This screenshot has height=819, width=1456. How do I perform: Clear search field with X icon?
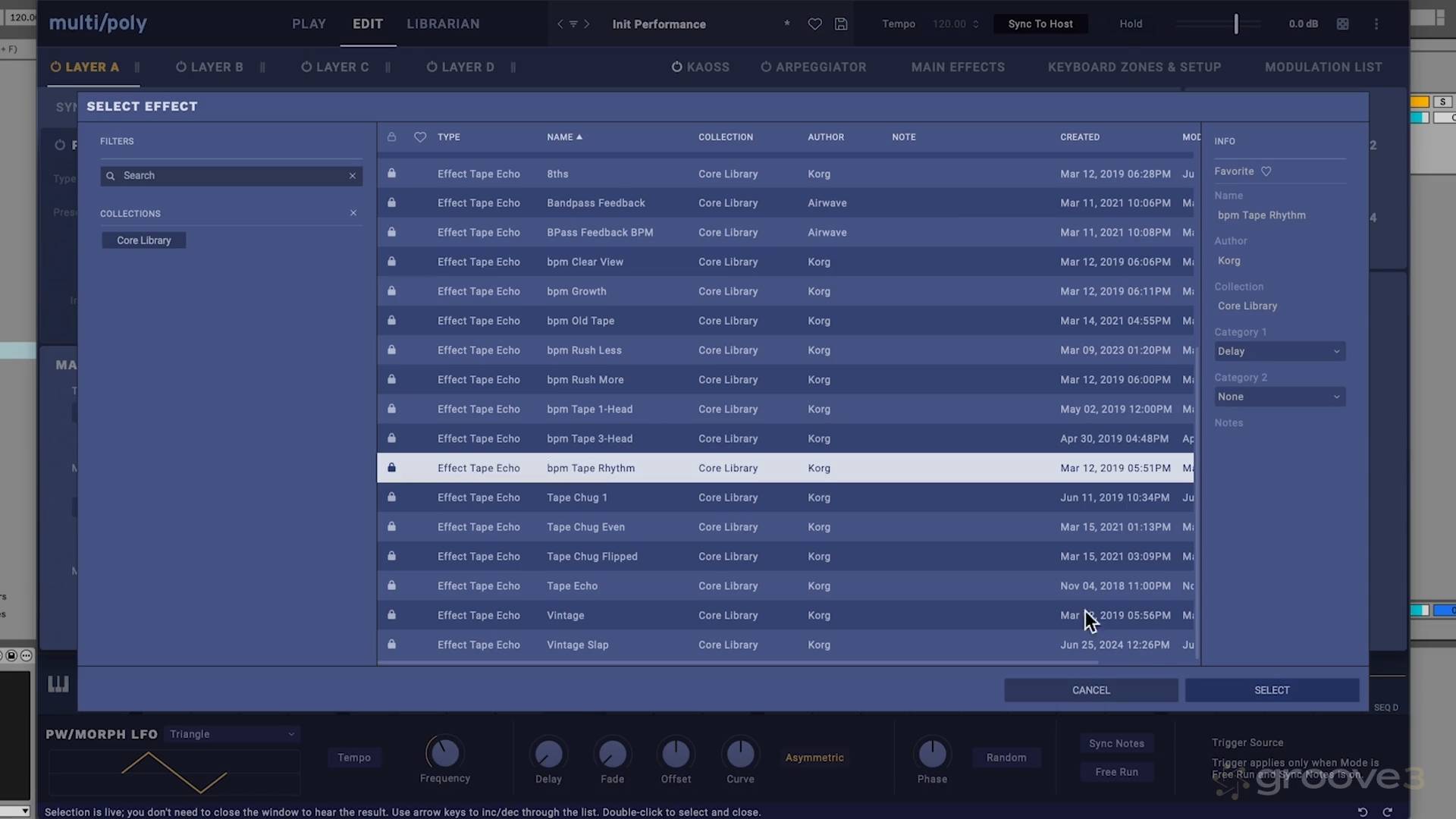pyautogui.click(x=353, y=176)
